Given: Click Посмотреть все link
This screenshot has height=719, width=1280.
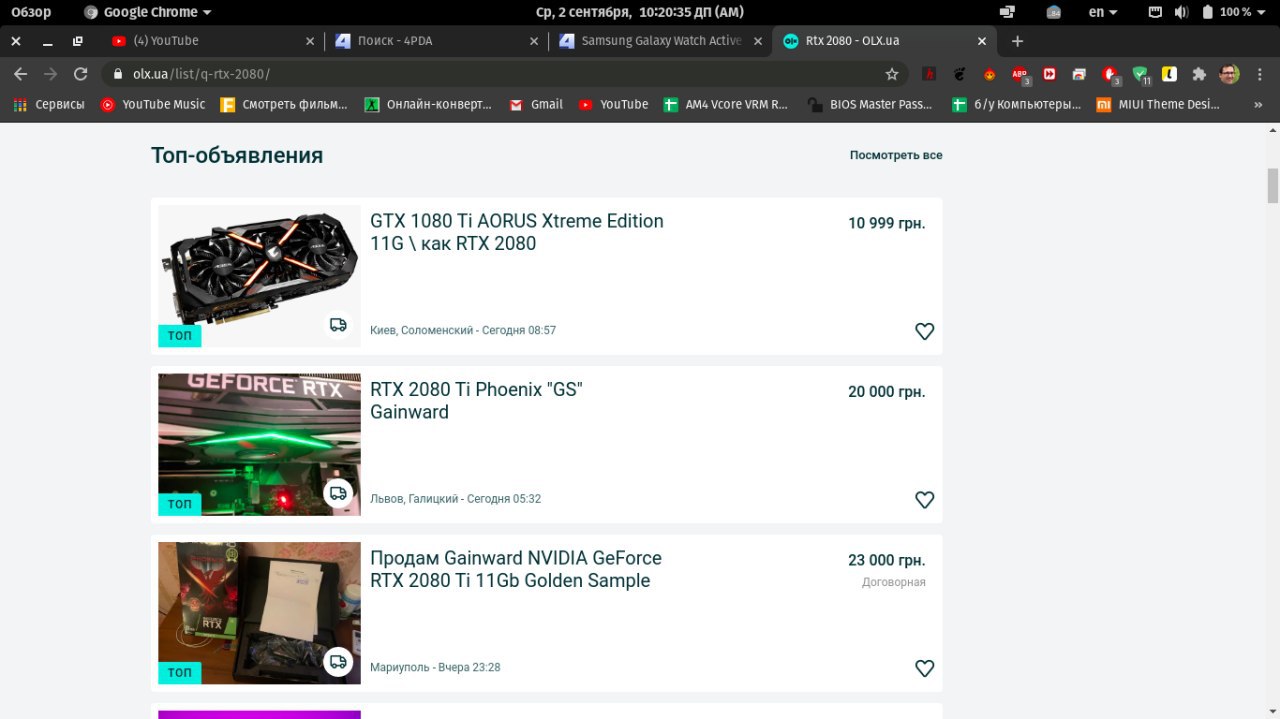Looking at the screenshot, I should point(896,155).
